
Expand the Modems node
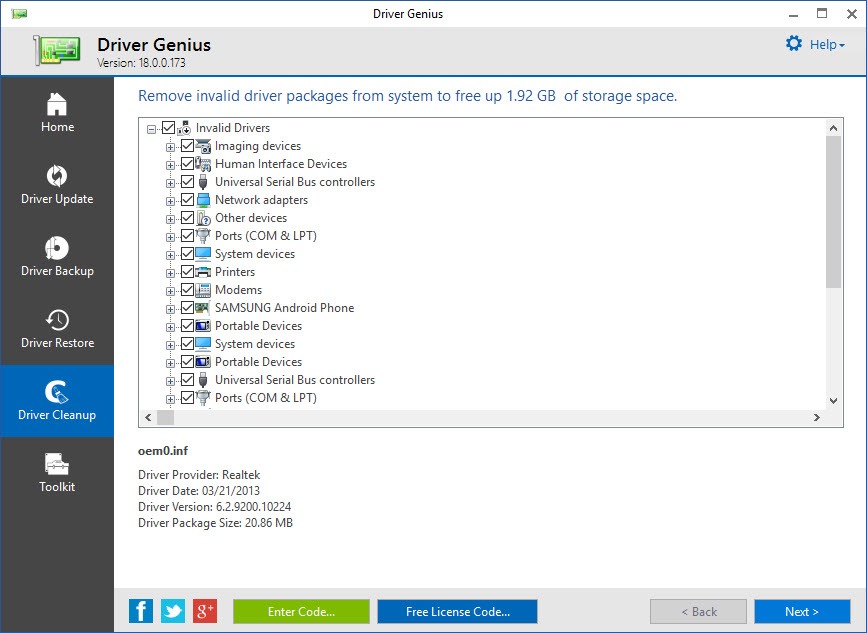[170, 291]
